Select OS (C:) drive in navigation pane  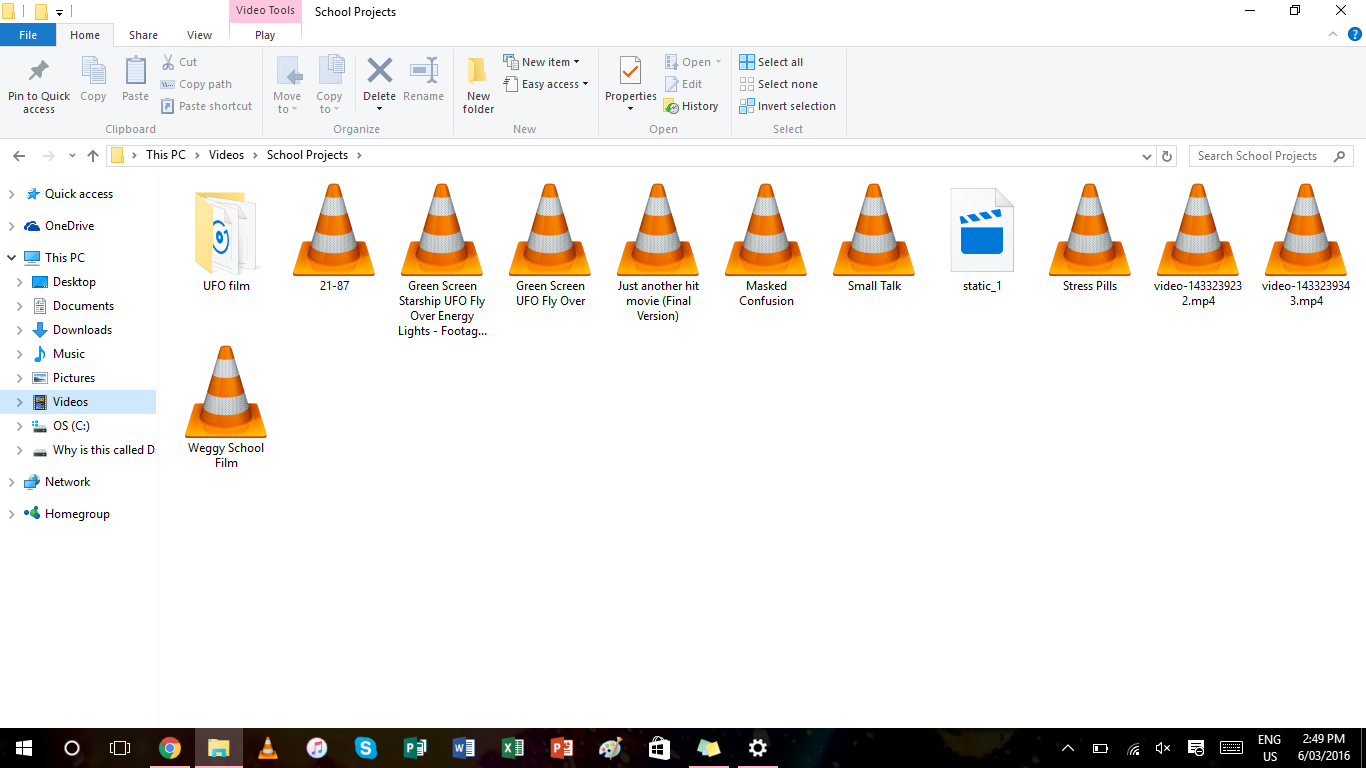(71, 426)
